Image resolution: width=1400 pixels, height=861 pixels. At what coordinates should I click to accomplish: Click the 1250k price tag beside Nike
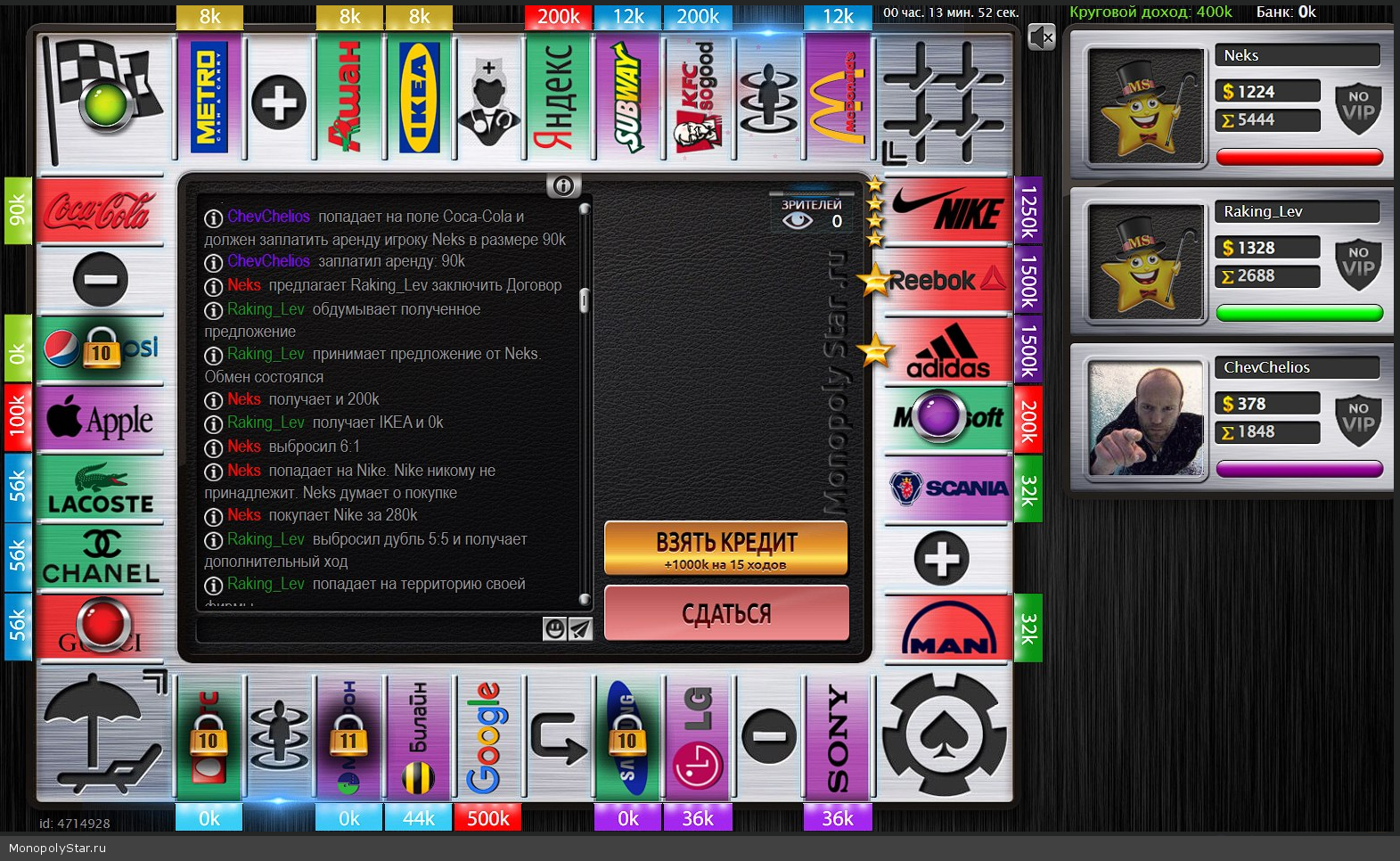[x=1028, y=210]
